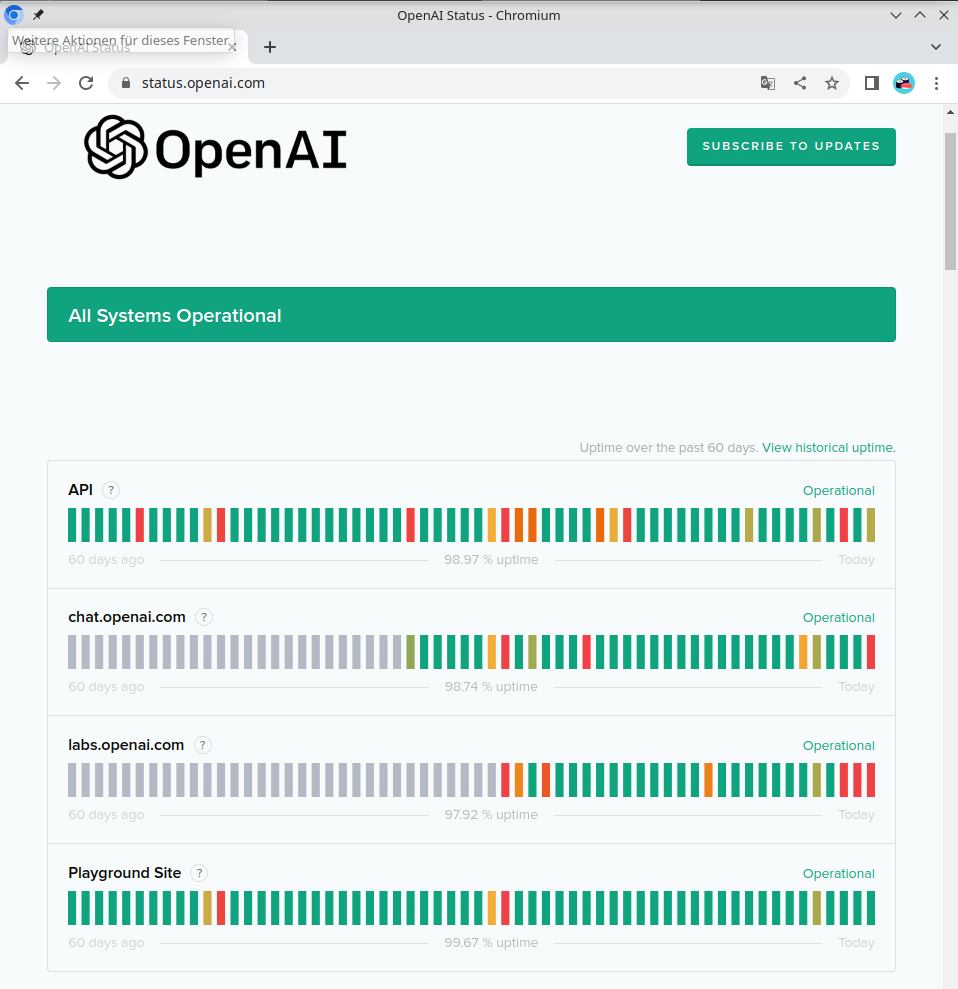Click the question mark beside Playground Site
Image resolution: width=958 pixels, height=989 pixels.
click(x=199, y=873)
